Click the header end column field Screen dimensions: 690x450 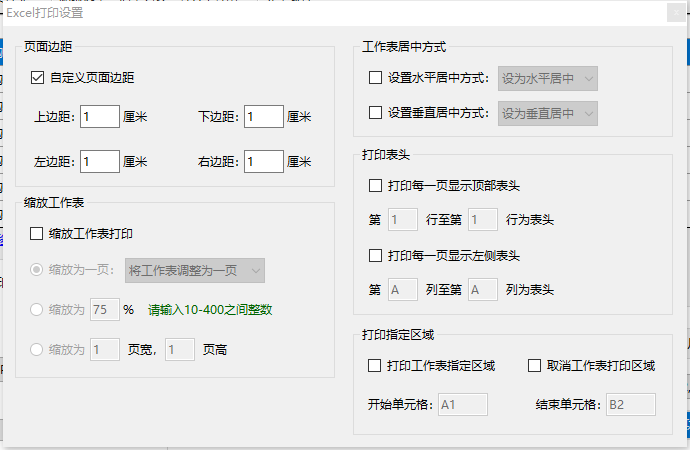click(x=483, y=290)
